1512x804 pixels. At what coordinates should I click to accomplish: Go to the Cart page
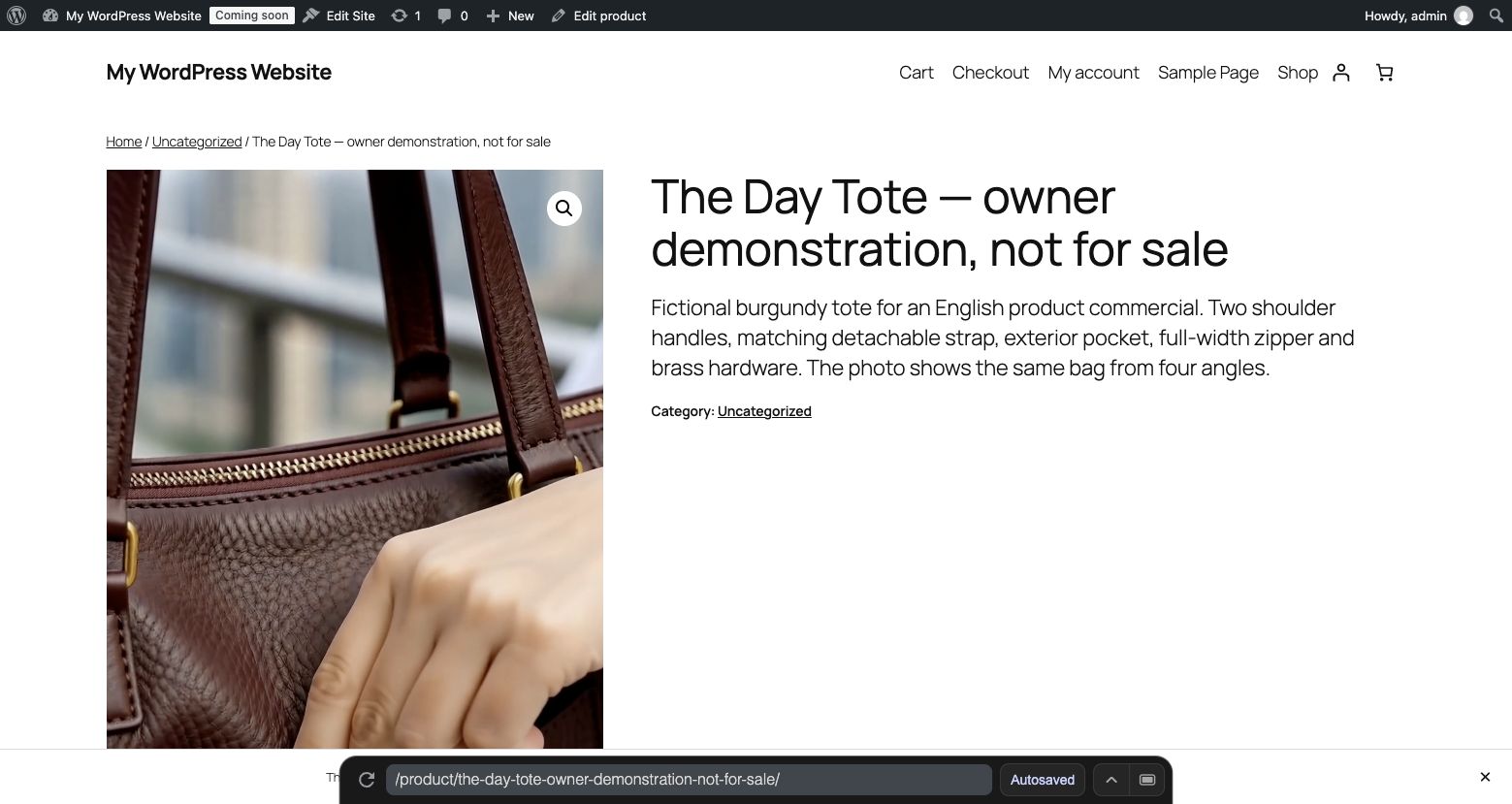(x=917, y=73)
